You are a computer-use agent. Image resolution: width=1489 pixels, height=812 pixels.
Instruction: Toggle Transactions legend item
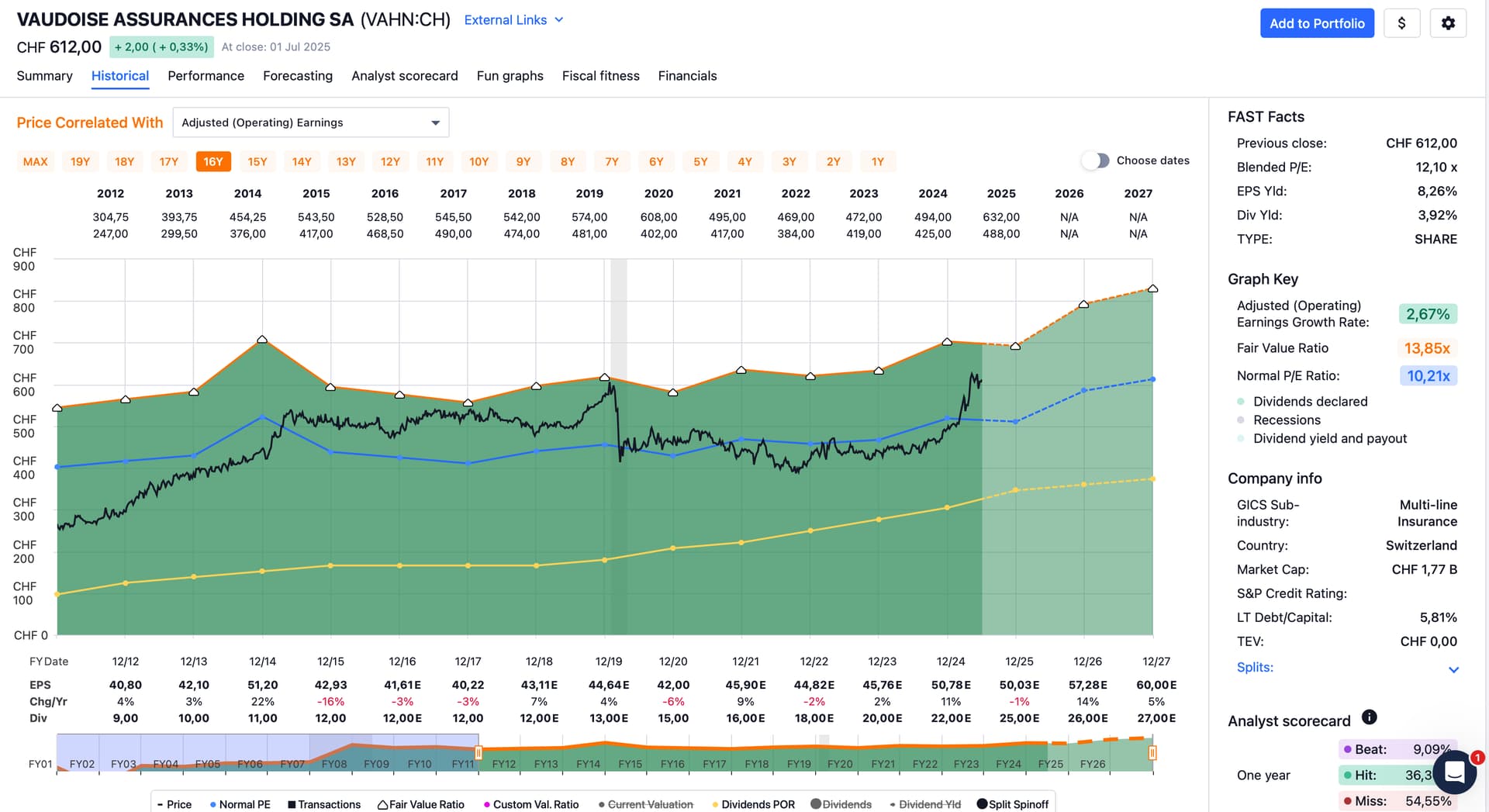click(324, 804)
